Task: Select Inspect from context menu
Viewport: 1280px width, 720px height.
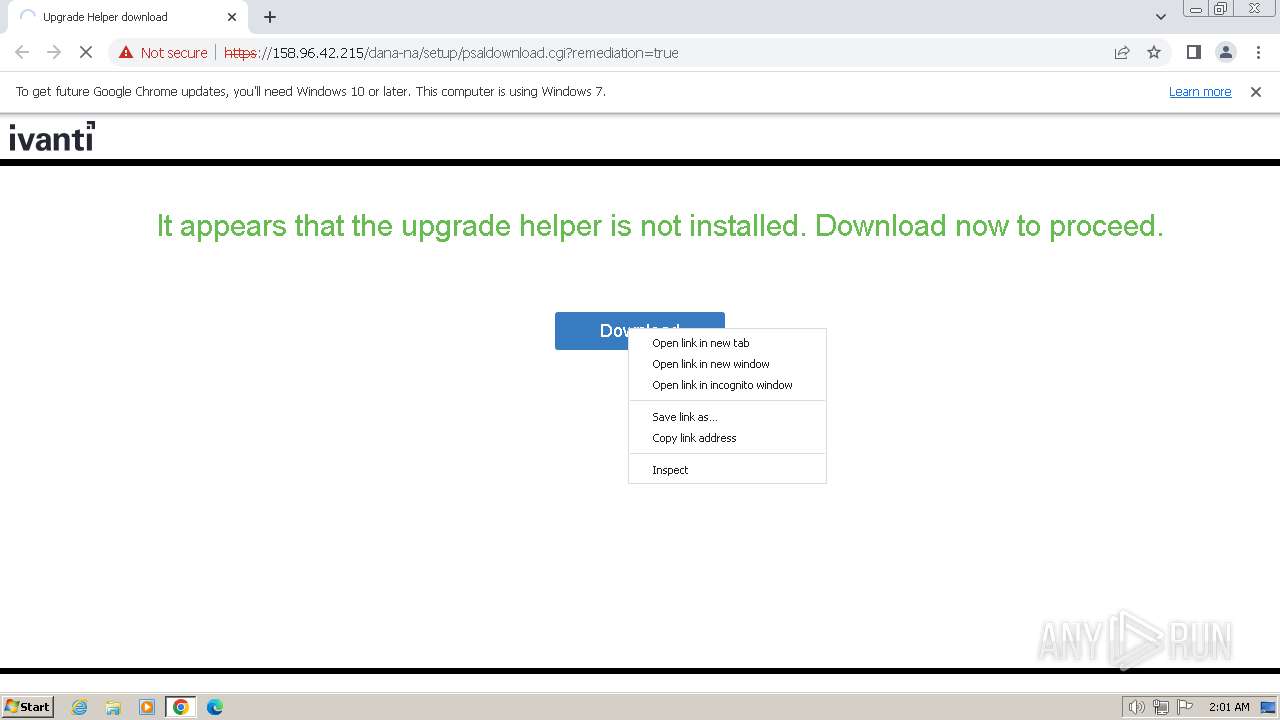Action: pos(727,470)
